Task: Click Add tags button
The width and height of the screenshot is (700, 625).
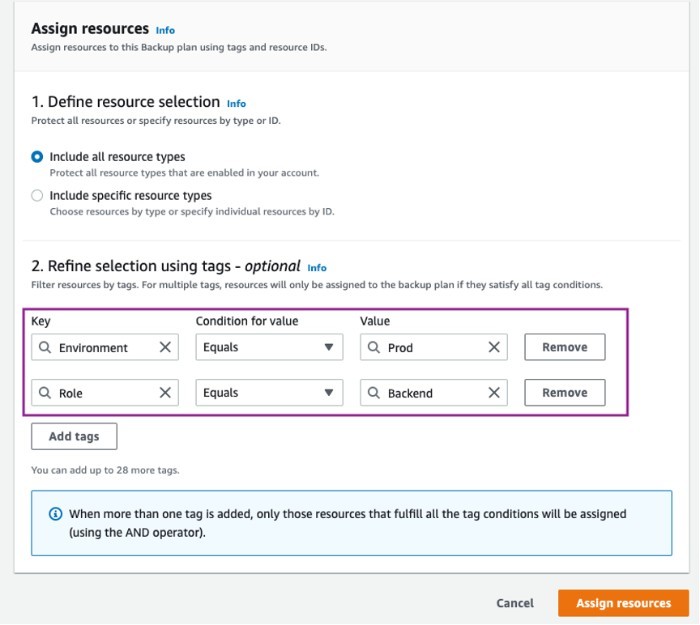Action: [x=74, y=437]
